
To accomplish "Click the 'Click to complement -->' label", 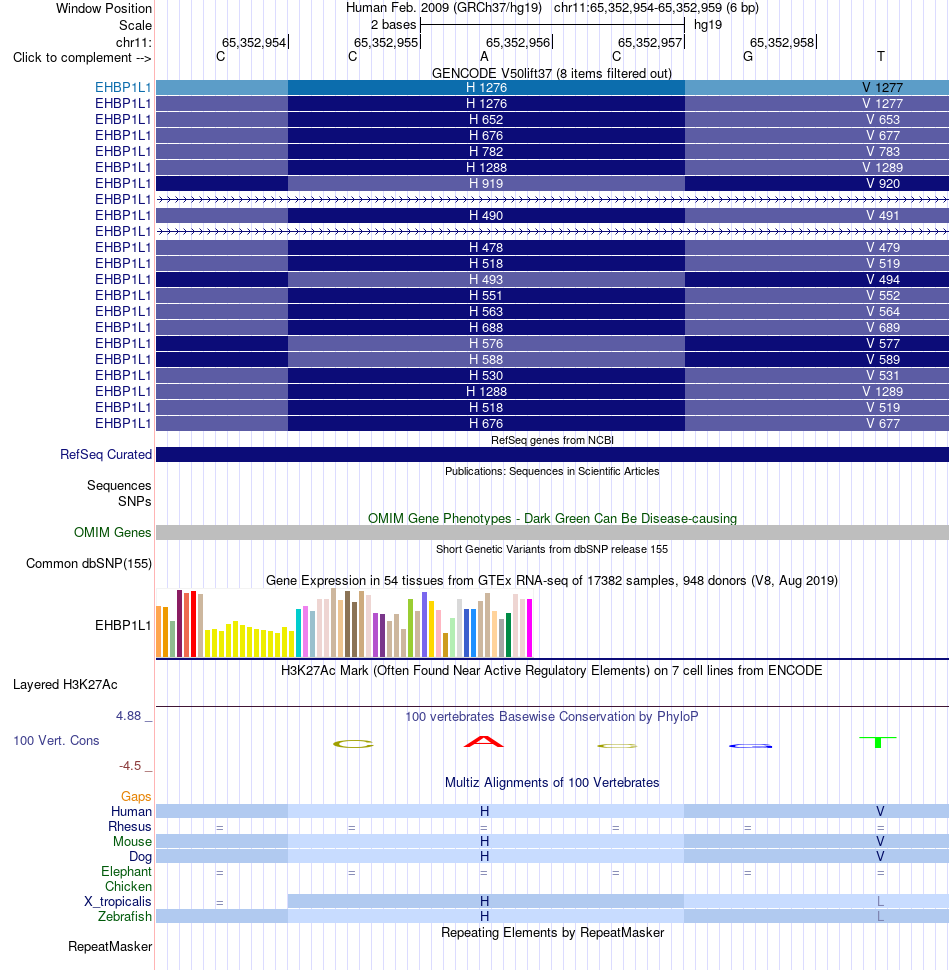I will [82, 58].
